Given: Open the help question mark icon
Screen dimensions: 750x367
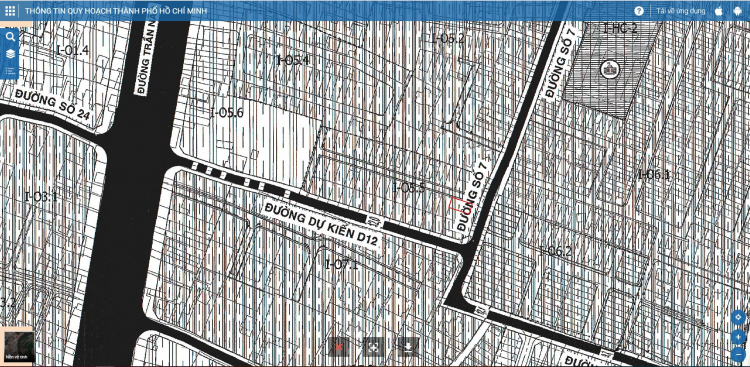Looking at the screenshot, I should (x=639, y=11).
